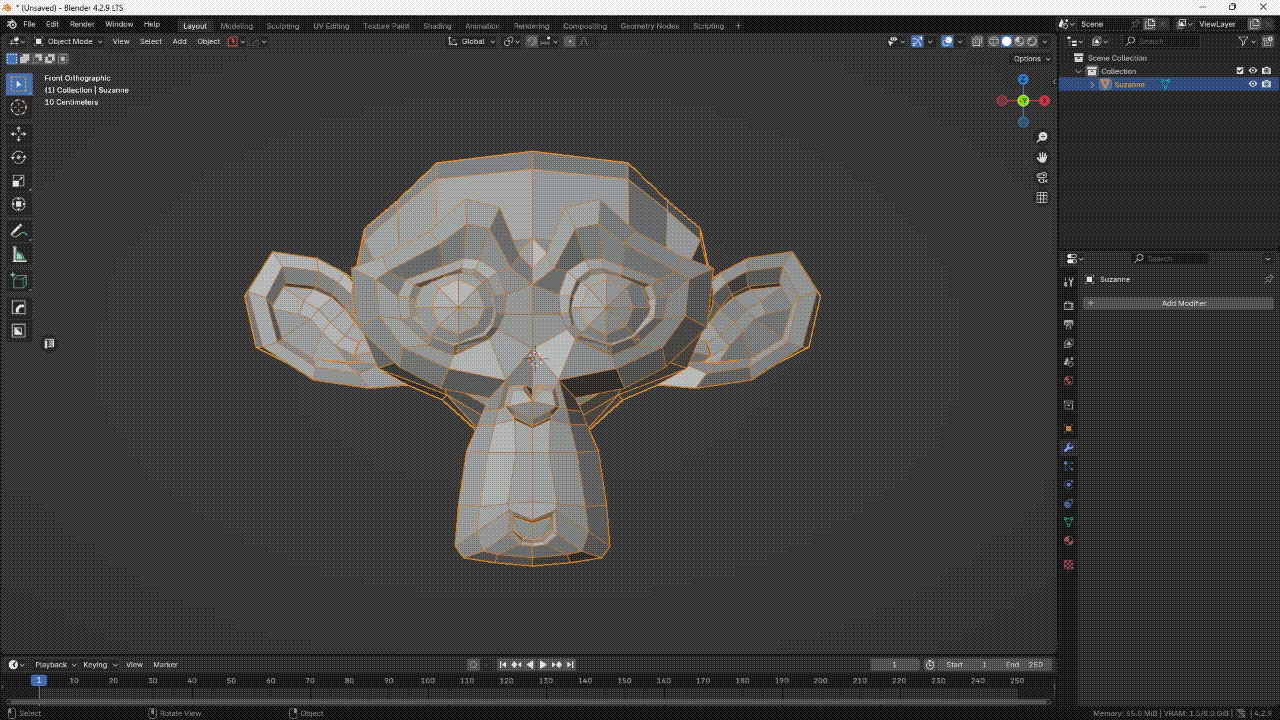Open the Global transform orientation dropdown

click(472, 41)
